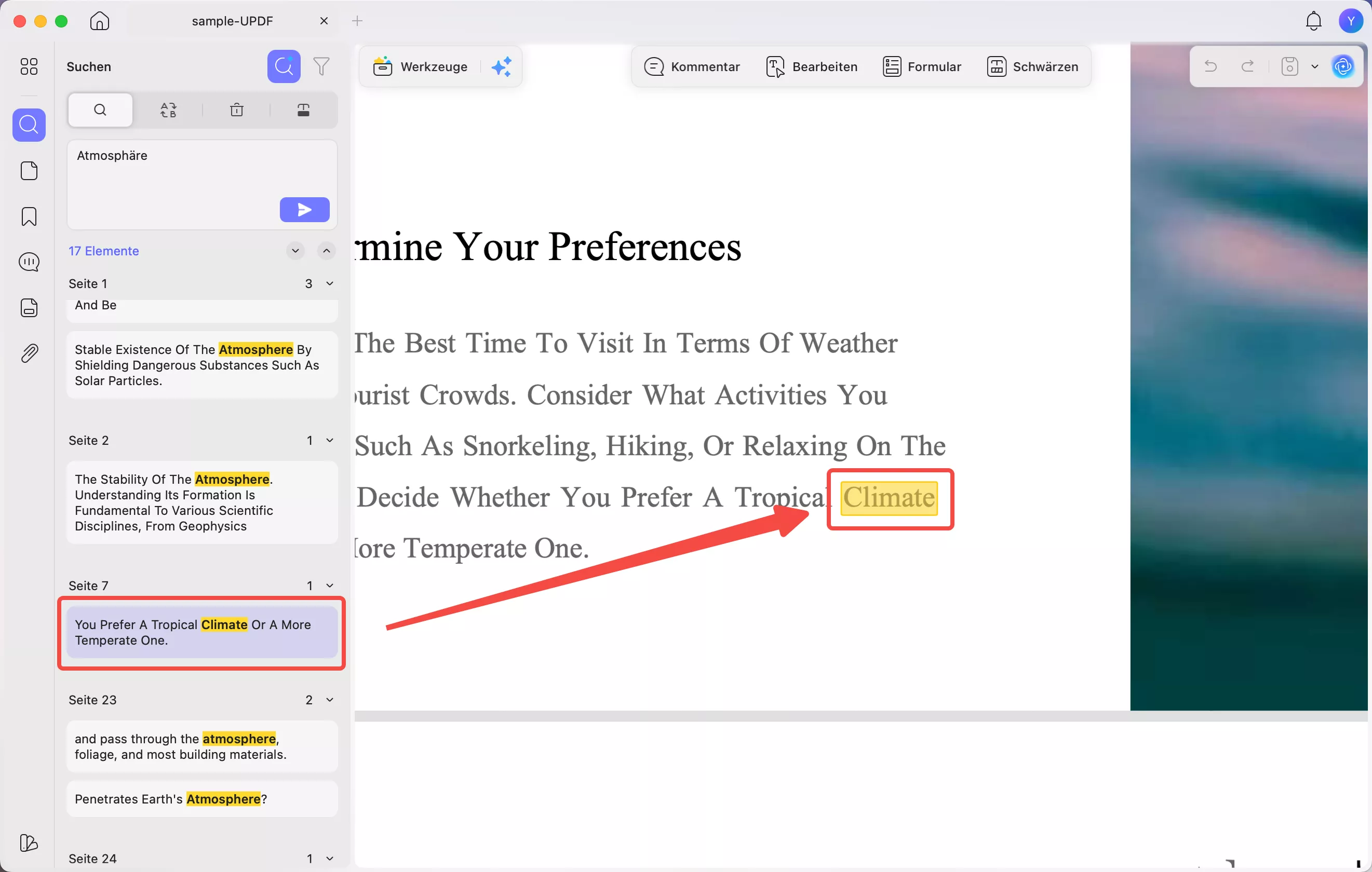This screenshot has width=1372, height=872.
Task: Collapse the Seite 1 results group
Action: click(329, 283)
